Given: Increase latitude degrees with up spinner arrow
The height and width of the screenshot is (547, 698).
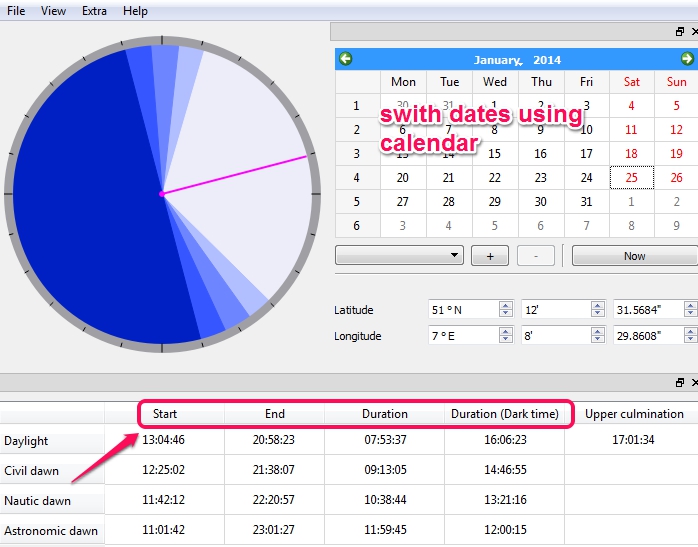Looking at the screenshot, I should tap(506, 305).
